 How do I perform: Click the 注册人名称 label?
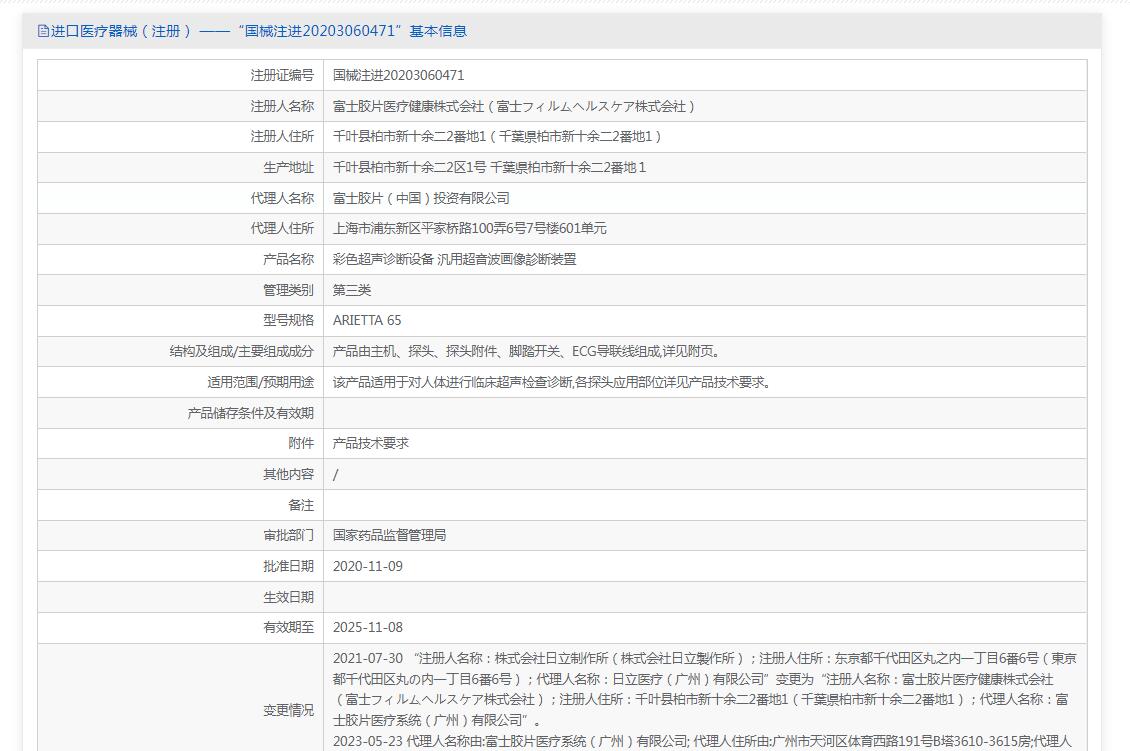(282, 106)
